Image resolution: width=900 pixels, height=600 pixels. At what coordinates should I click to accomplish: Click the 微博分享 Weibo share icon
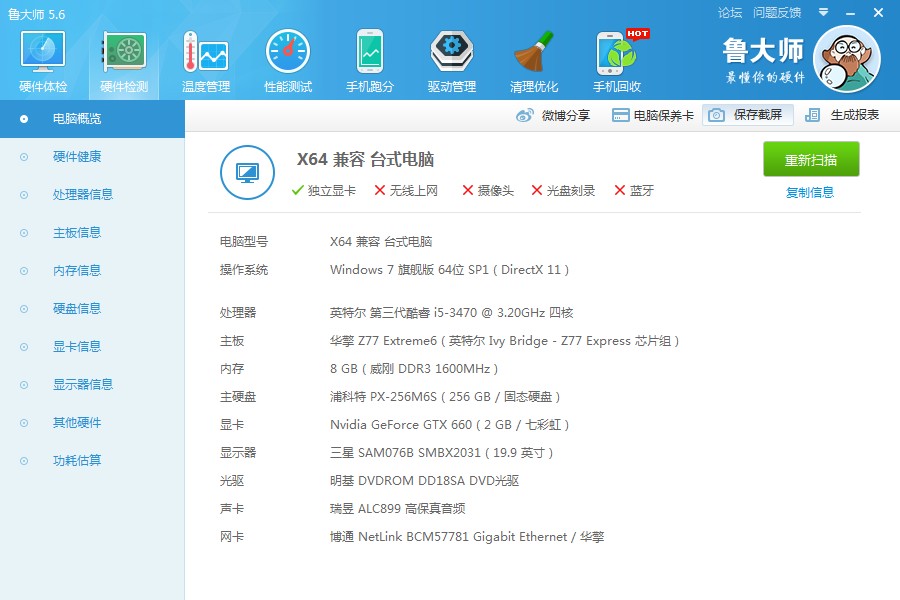(525, 115)
